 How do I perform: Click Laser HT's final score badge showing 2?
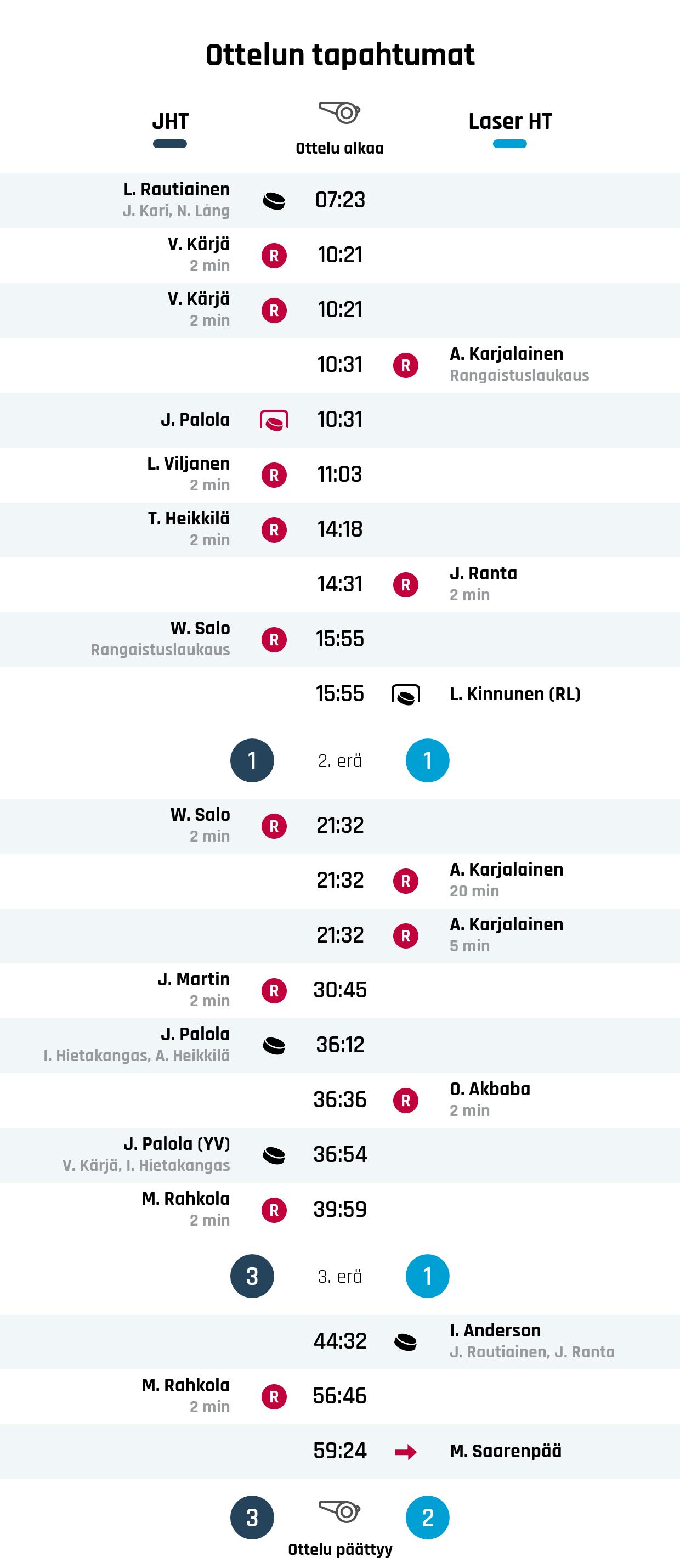click(428, 1518)
